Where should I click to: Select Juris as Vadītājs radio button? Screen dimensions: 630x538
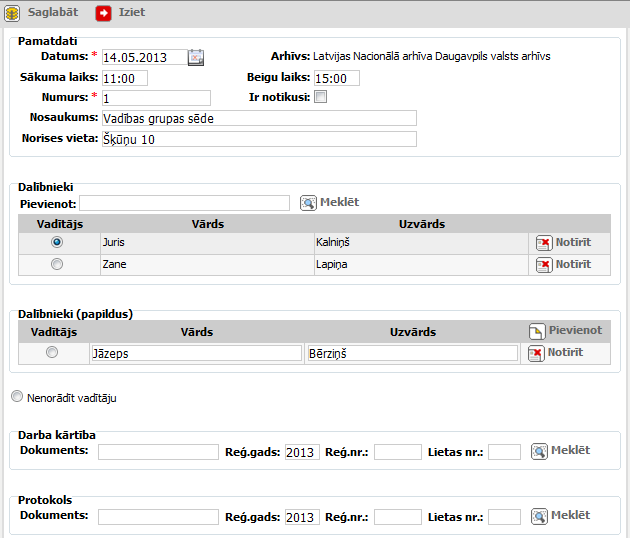coord(57,241)
